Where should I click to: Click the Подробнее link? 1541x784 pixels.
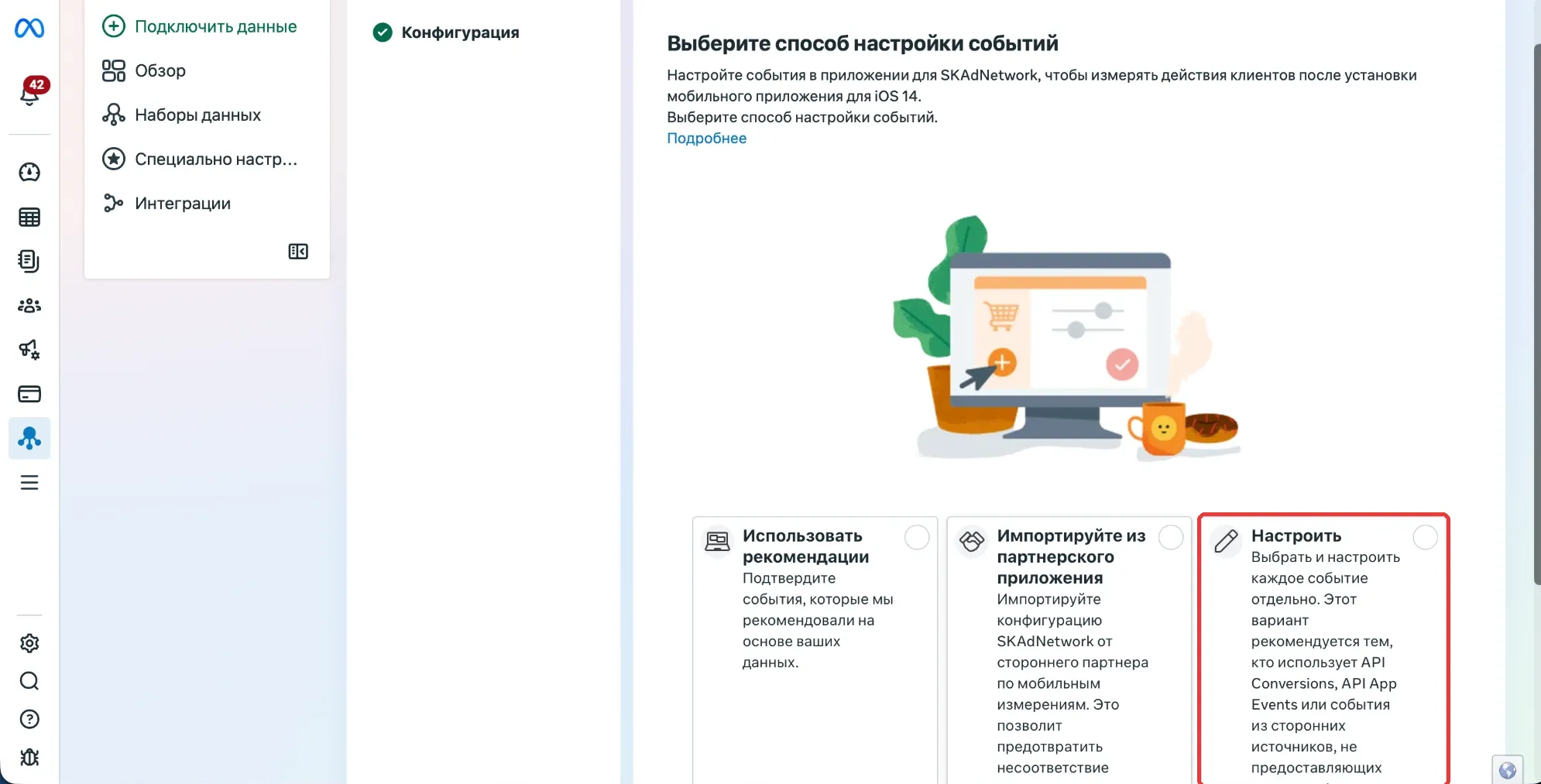point(706,138)
